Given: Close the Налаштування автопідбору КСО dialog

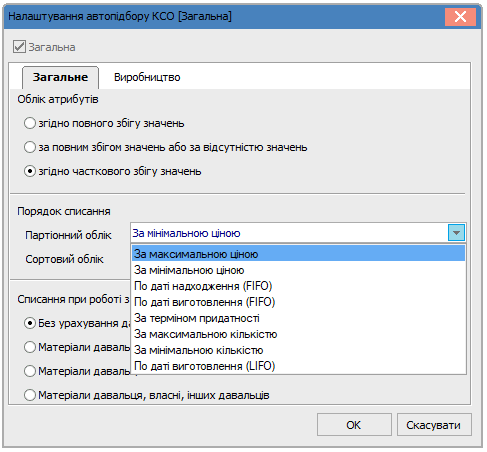Looking at the screenshot, I should click(x=460, y=16).
